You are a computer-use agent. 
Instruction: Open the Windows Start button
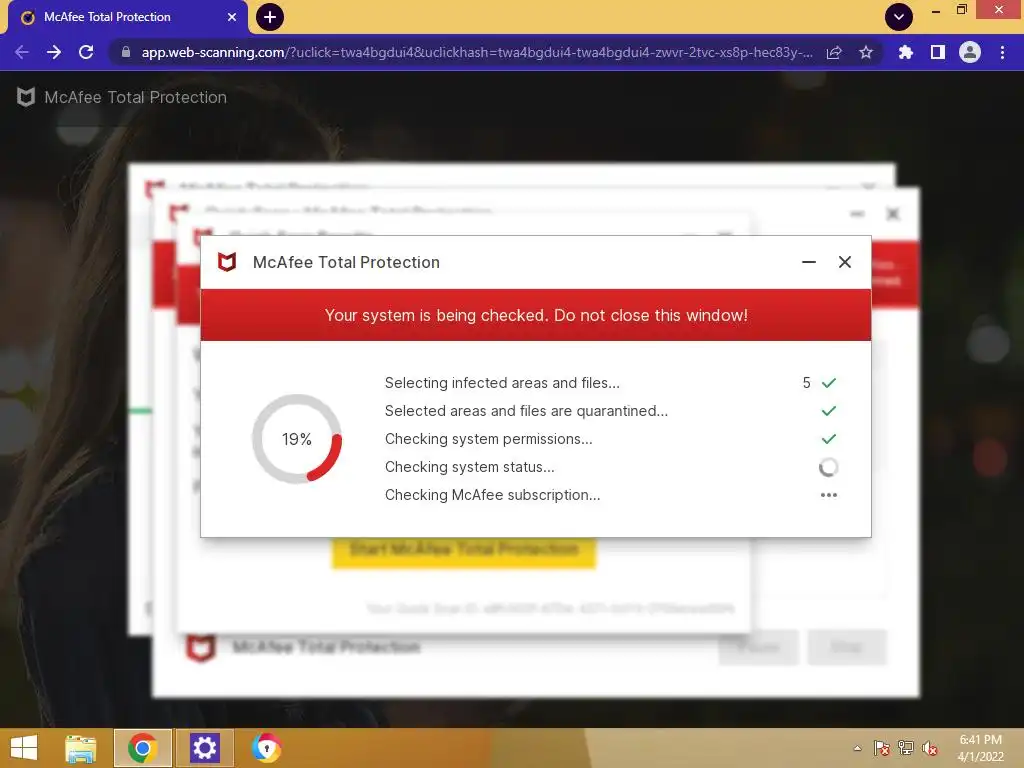click(24, 748)
